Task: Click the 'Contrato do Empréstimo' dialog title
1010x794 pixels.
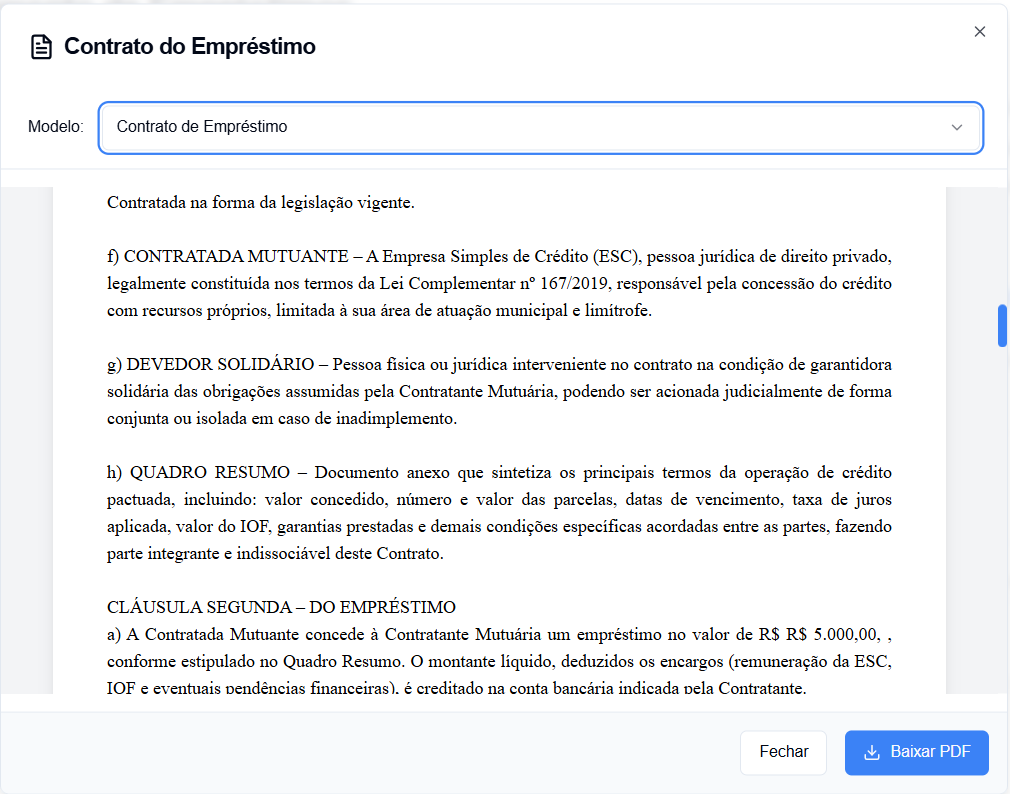Action: (190, 46)
